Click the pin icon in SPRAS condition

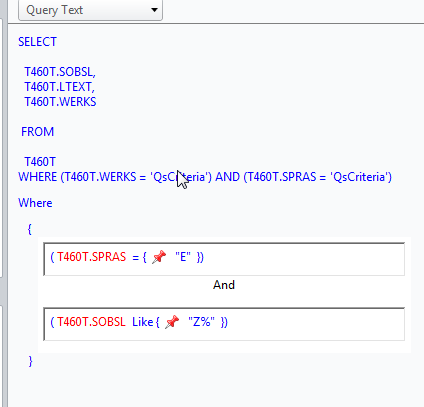point(159,257)
